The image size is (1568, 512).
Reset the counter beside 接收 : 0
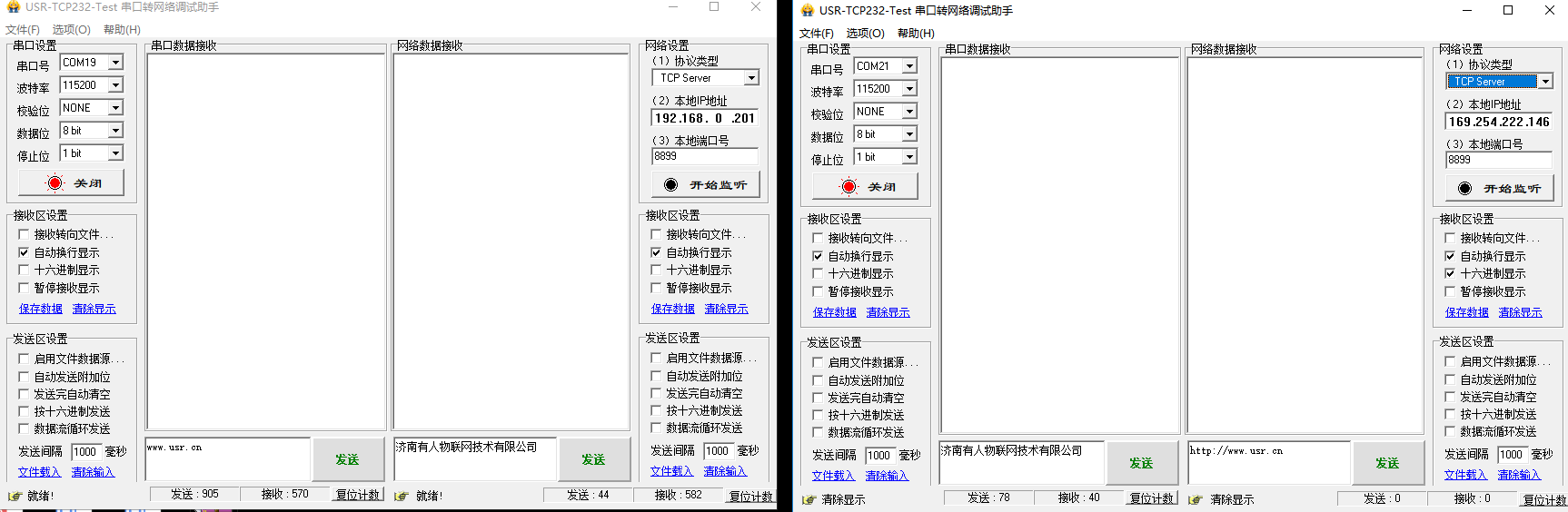pyautogui.click(x=1544, y=499)
